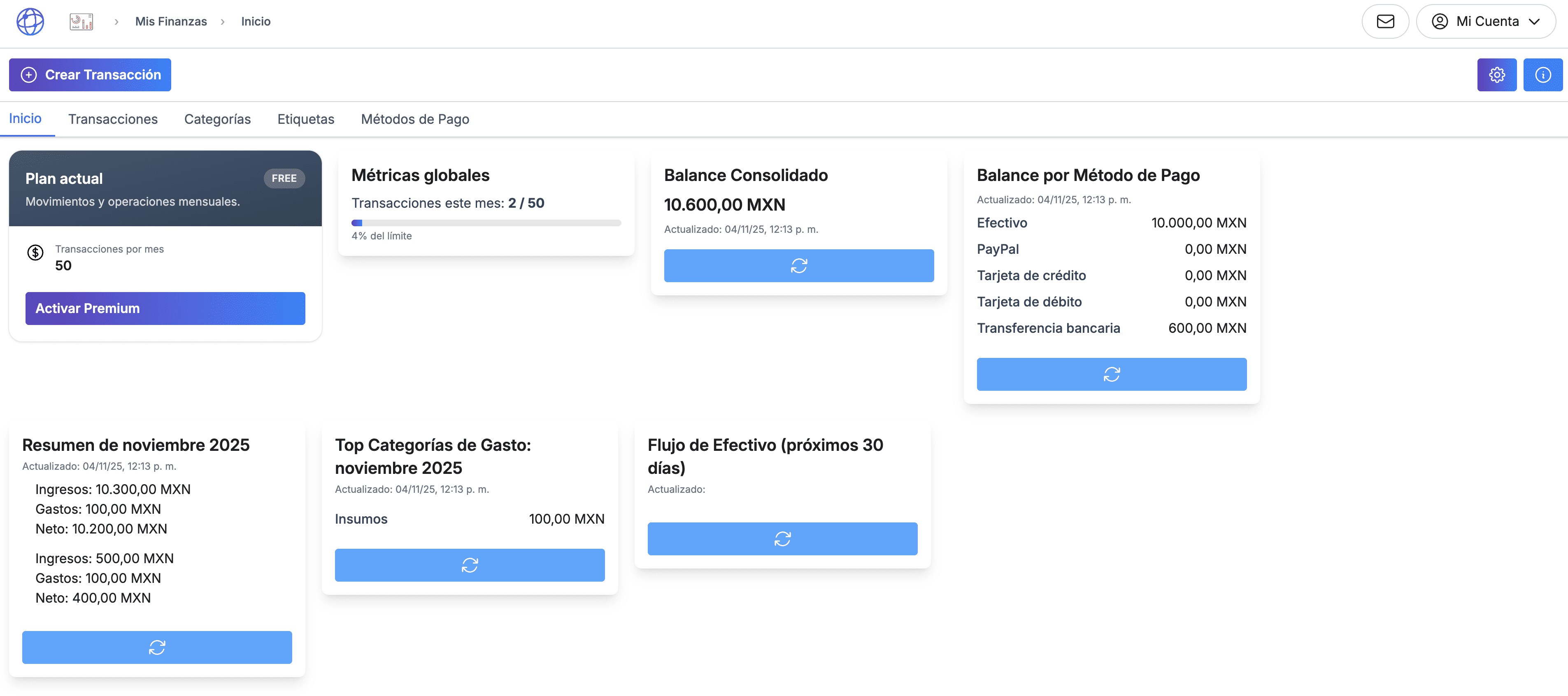Open settings via the gear icon
This screenshot has width=1568, height=696.
(x=1497, y=74)
